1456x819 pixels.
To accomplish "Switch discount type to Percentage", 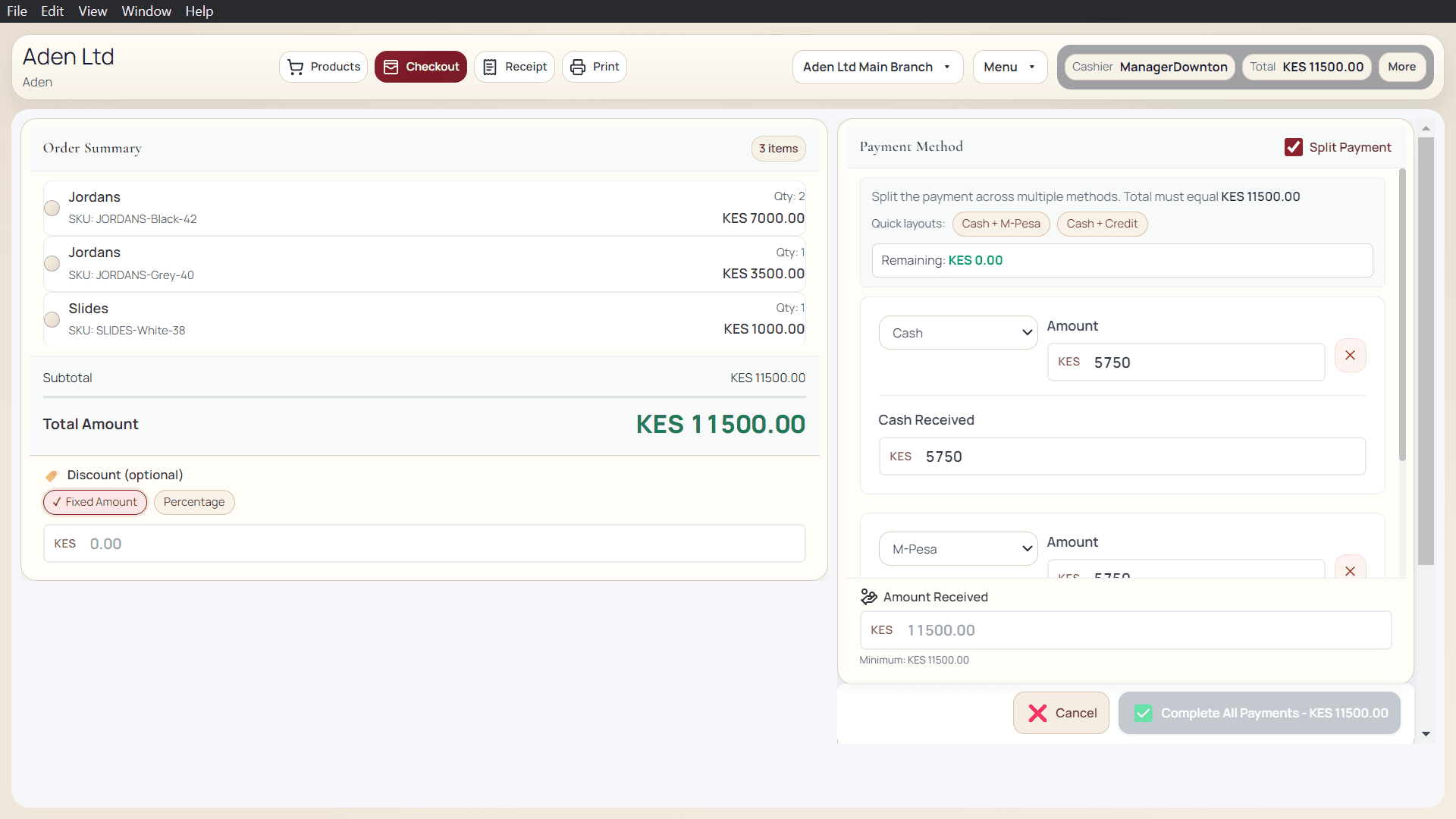I will click(194, 502).
